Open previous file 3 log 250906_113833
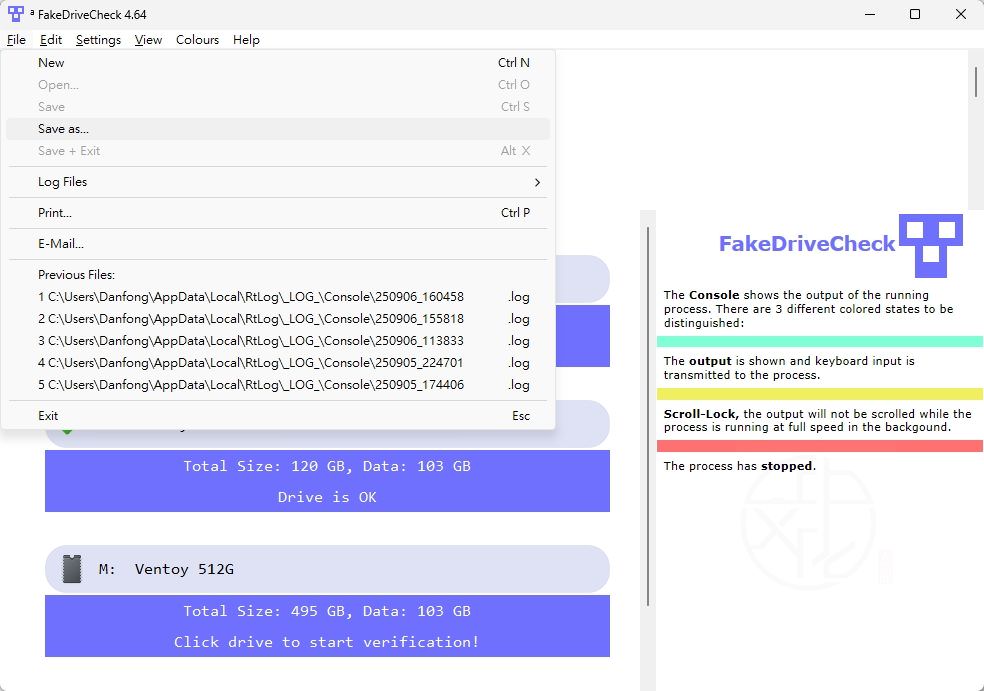The image size is (984, 691). click(278, 341)
